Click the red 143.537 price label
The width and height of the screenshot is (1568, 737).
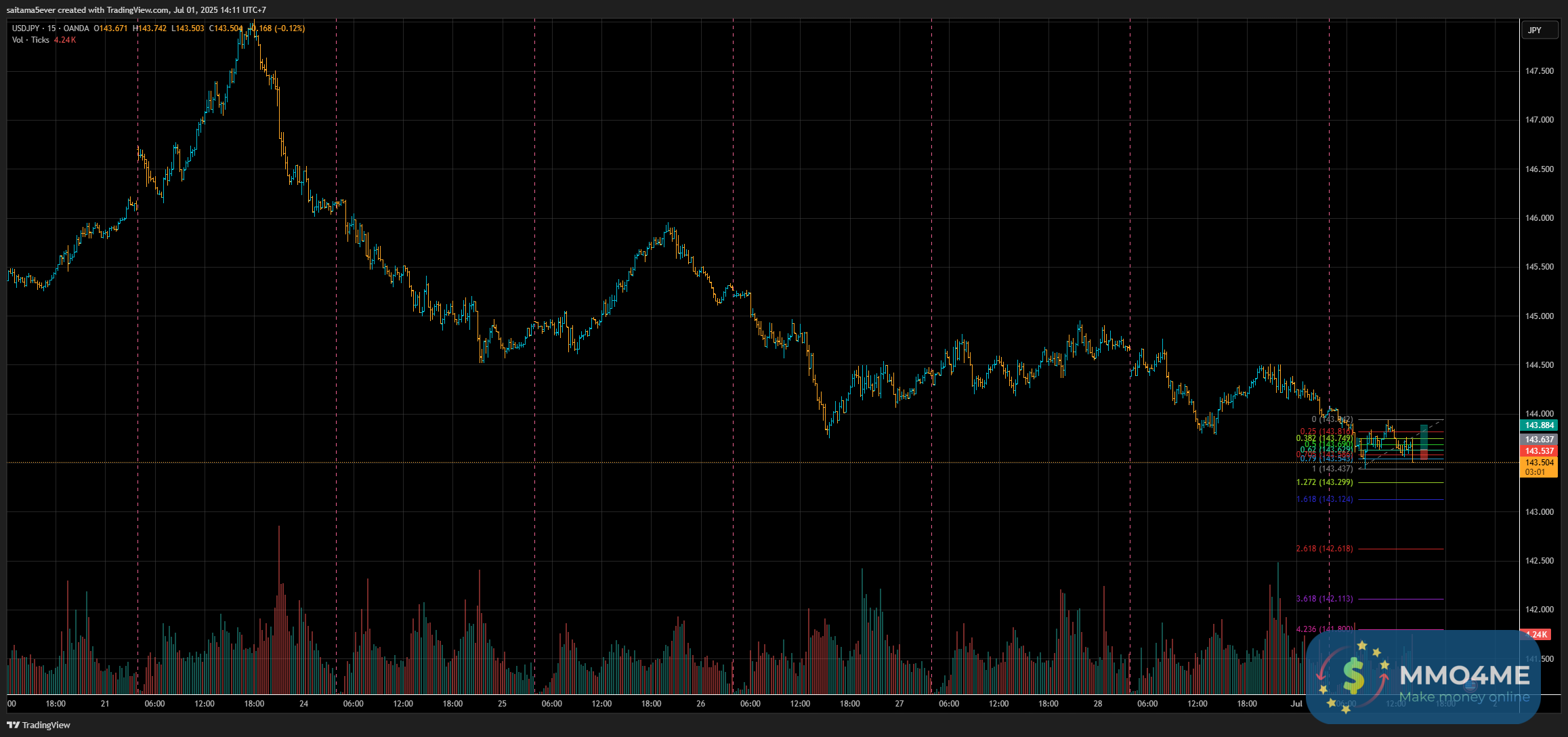(1539, 451)
